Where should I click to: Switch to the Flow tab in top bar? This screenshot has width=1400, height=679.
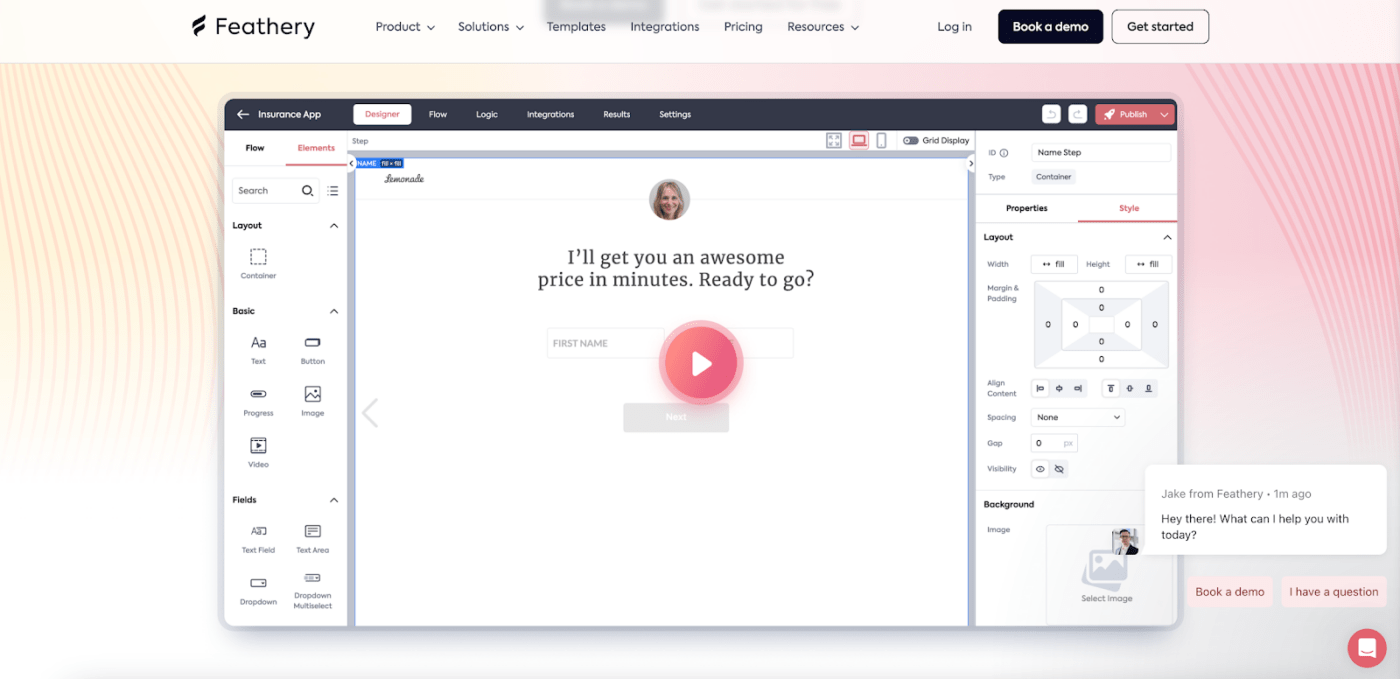[438, 114]
